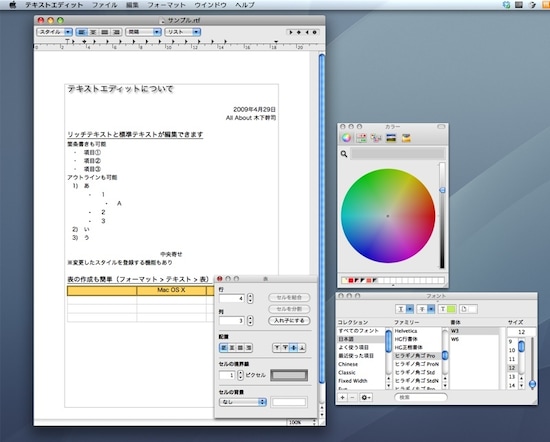Open the フォーマット menu
Viewport: 550px width, 442px height.
click(166, 5)
